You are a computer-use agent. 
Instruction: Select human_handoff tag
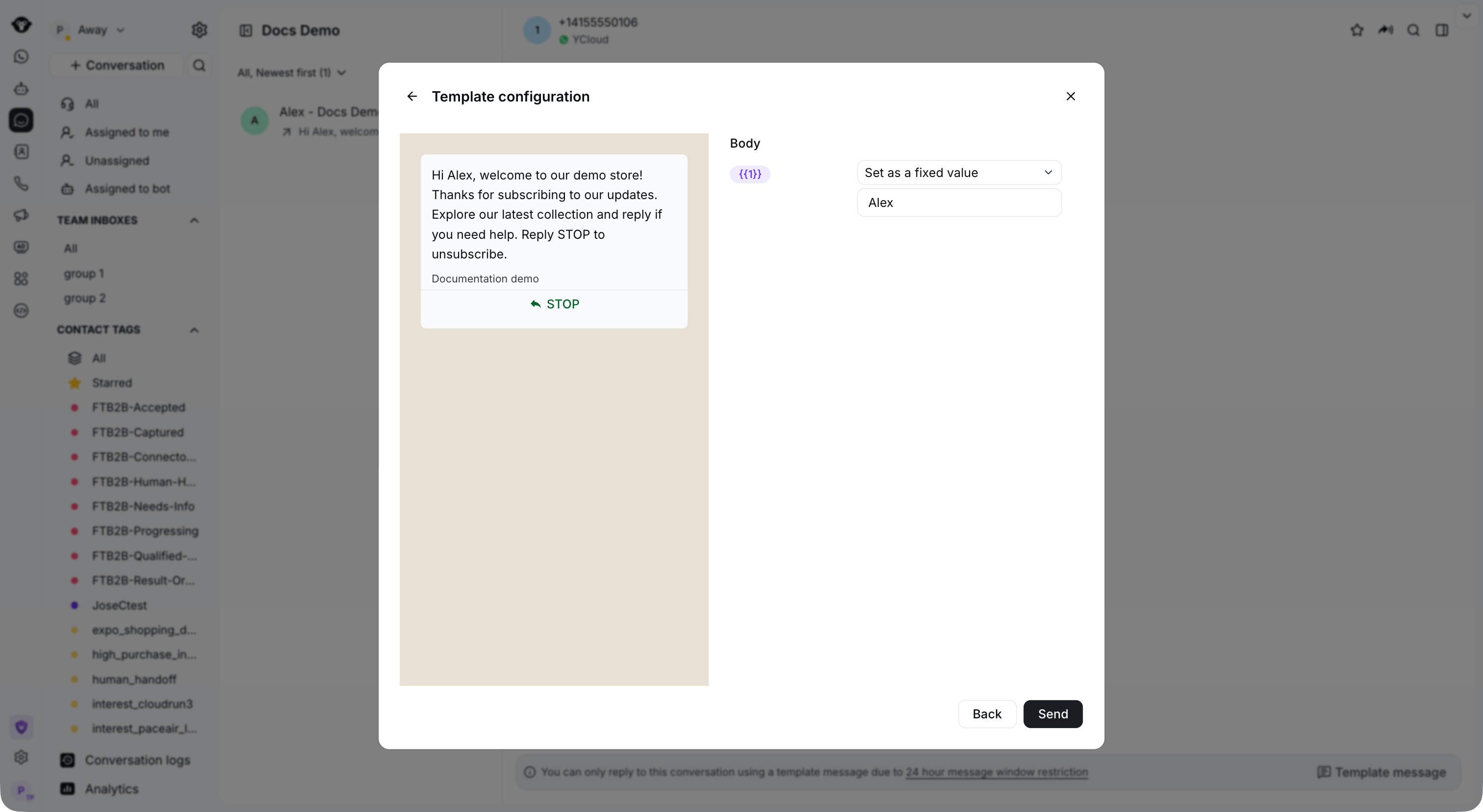coord(133,679)
